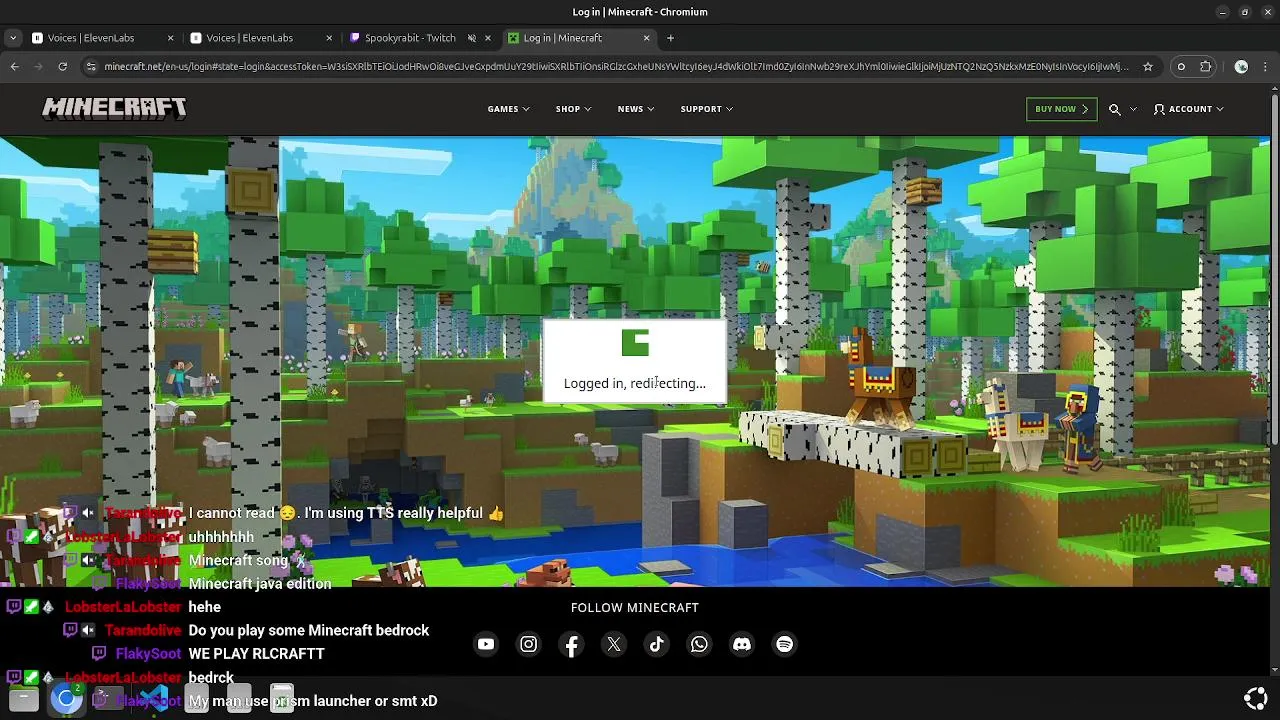1280x720 pixels.
Task: Expand the Shop menu
Action: [573, 109]
